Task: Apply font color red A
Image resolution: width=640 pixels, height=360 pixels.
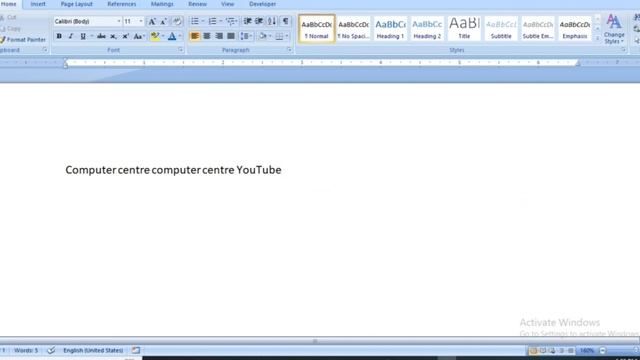Action: coord(172,36)
